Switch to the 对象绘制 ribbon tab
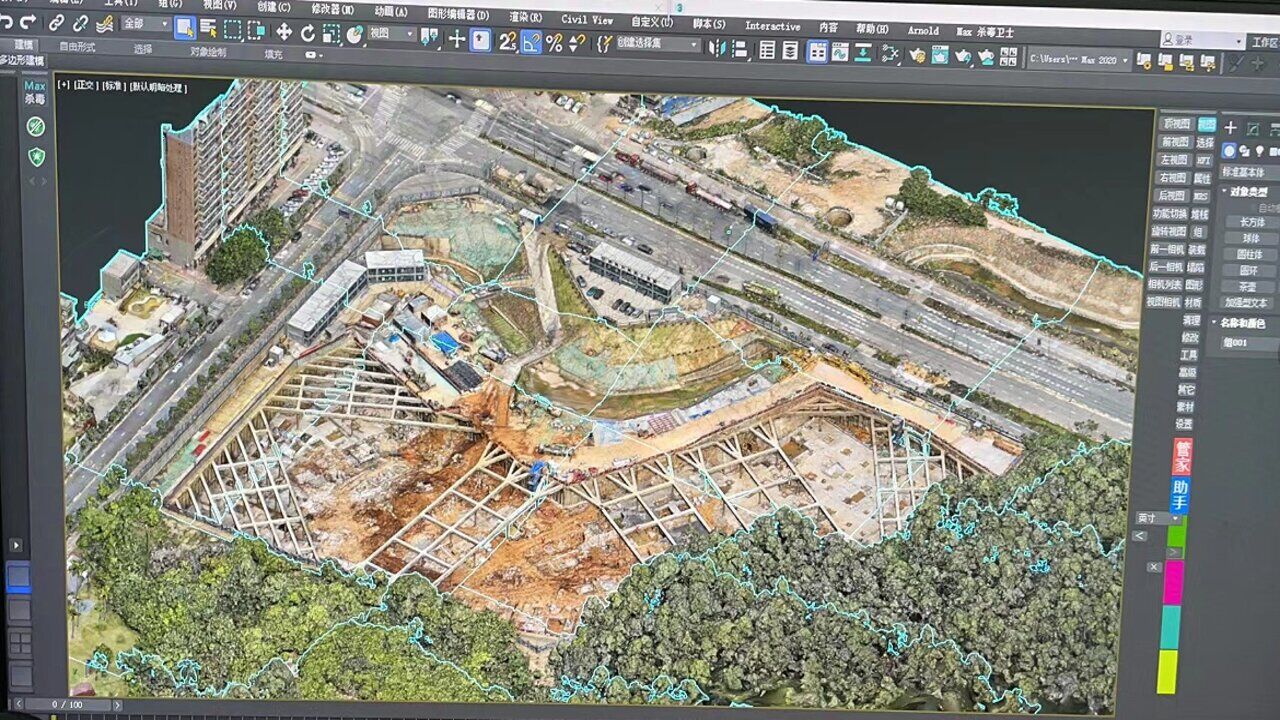The height and width of the screenshot is (720, 1280). click(x=208, y=51)
